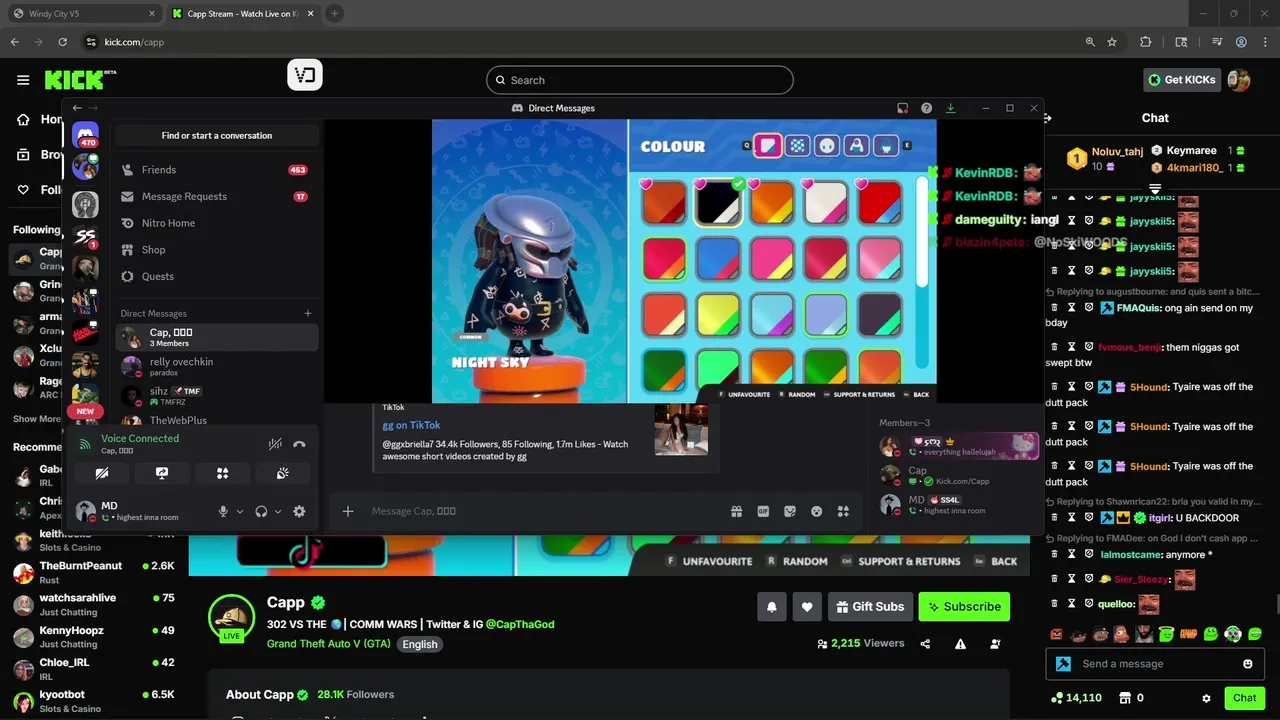The width and height of the screenshot is (1280, 720).
Task: Click the MD member in members list
Action: pos(958,505)
